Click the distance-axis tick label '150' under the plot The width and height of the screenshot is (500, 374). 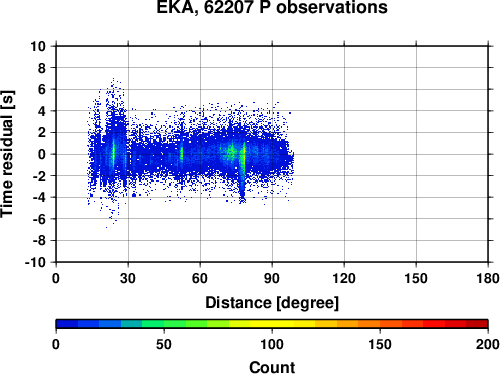coord(416,278)
